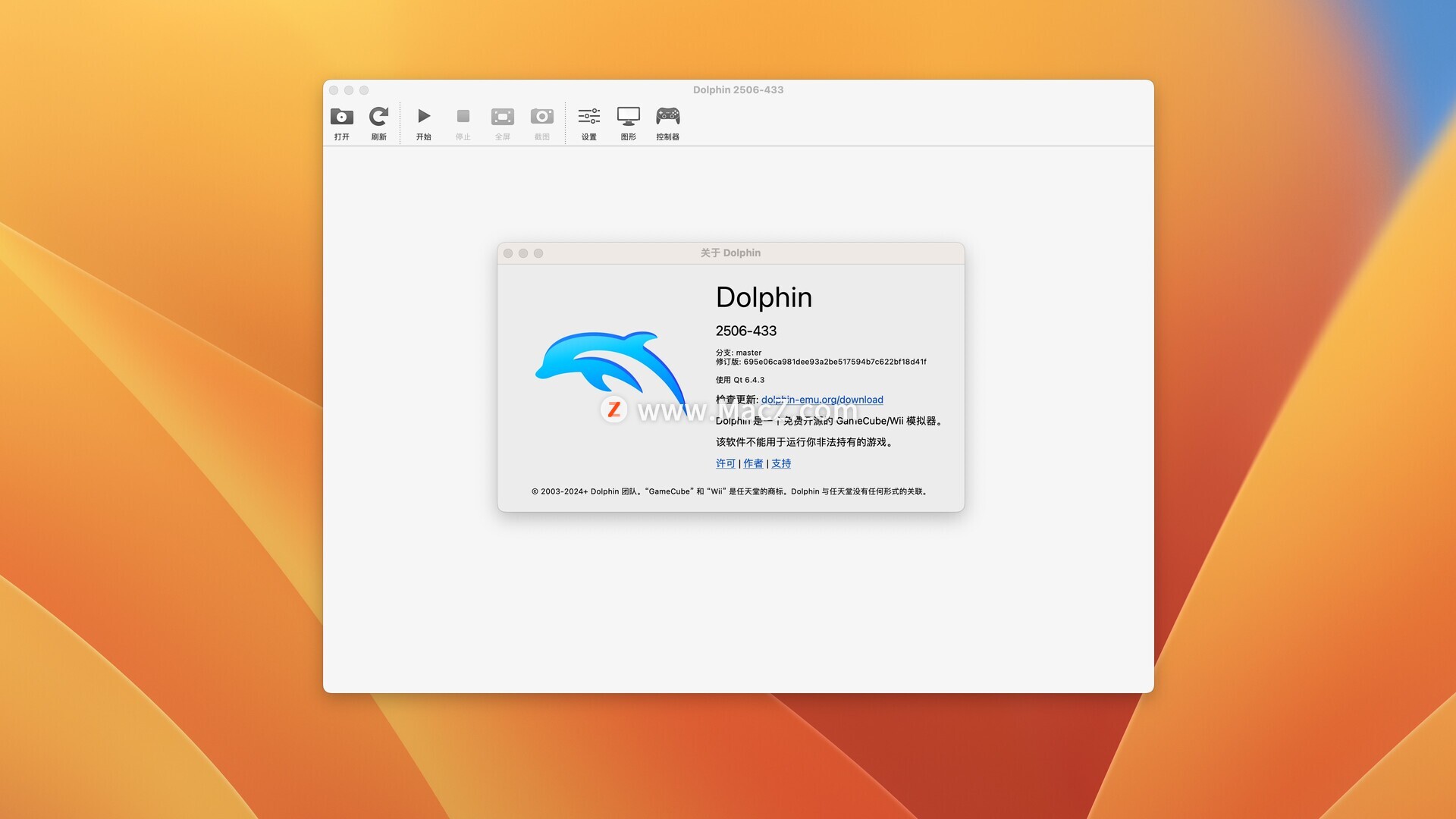Close the 关于 Dolphin dialog

pyautogui.click(x=508, y=253)
